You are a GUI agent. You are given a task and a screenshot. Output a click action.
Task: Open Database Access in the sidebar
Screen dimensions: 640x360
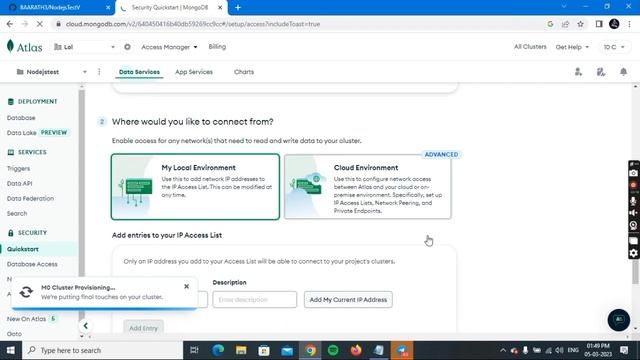[x=32, y=264]
